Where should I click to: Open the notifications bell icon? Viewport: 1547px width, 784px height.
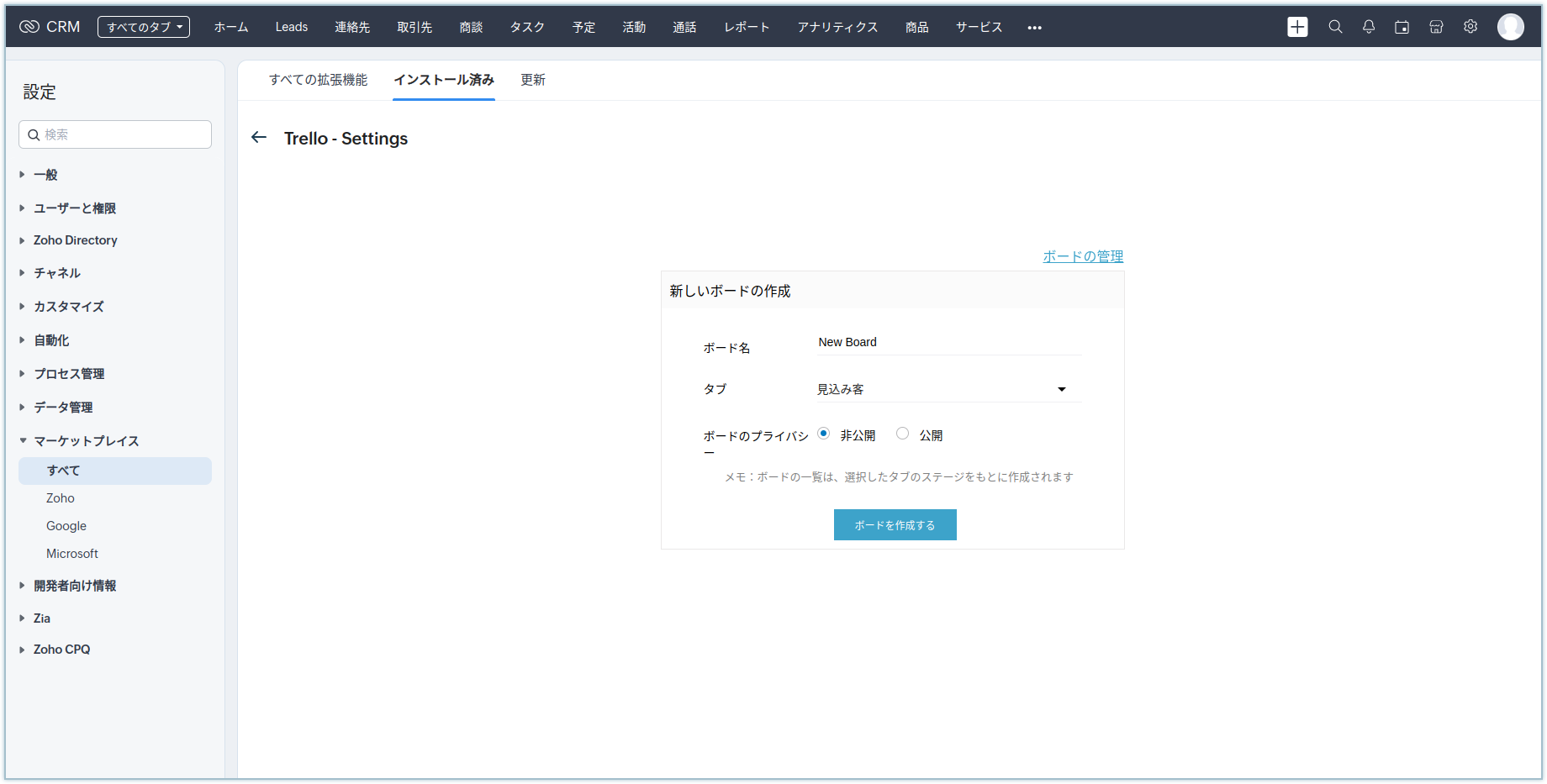[1369, 27]
